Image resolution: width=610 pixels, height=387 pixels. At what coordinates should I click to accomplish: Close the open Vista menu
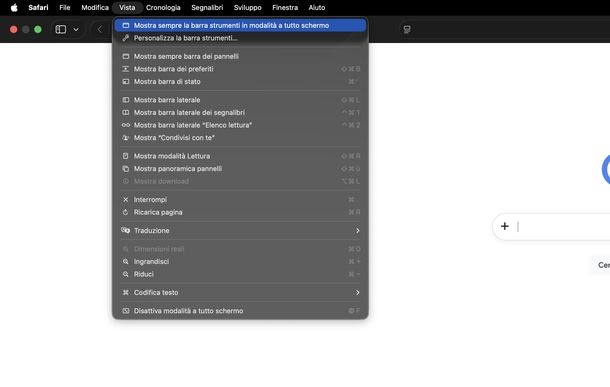pyautogui.click(x=127, y=8)
